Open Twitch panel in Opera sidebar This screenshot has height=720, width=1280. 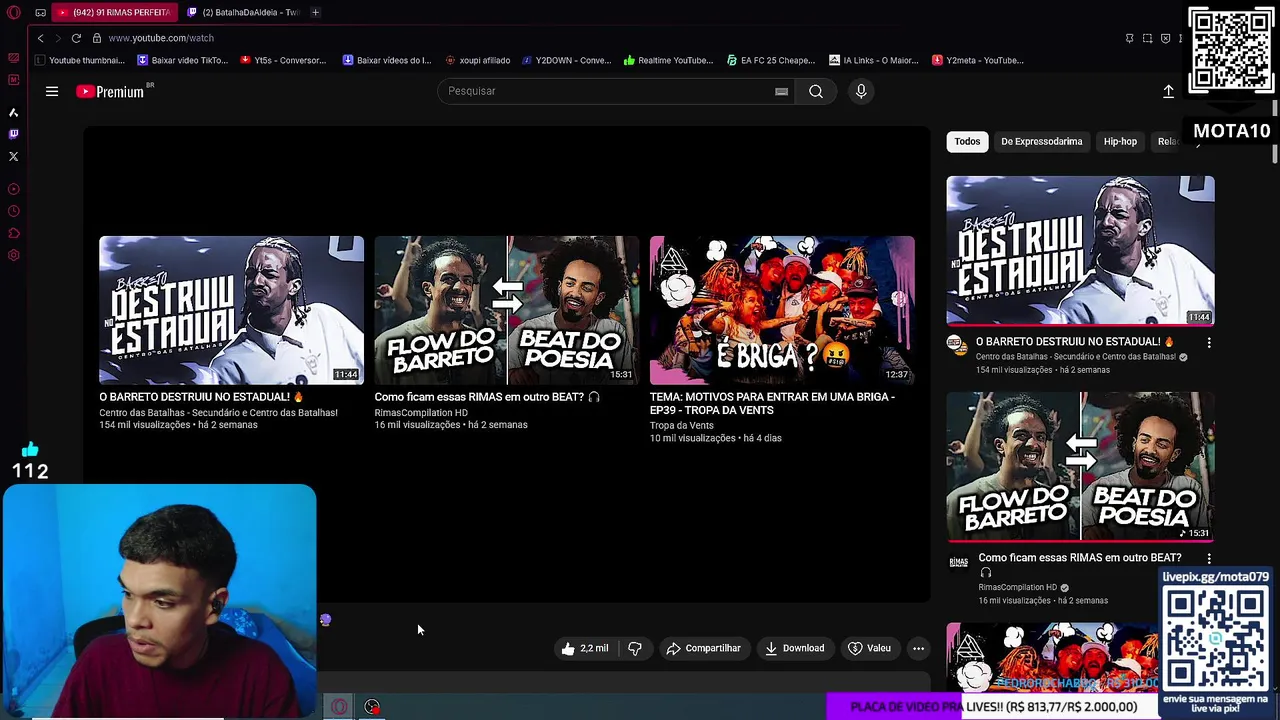click(13, 134)
